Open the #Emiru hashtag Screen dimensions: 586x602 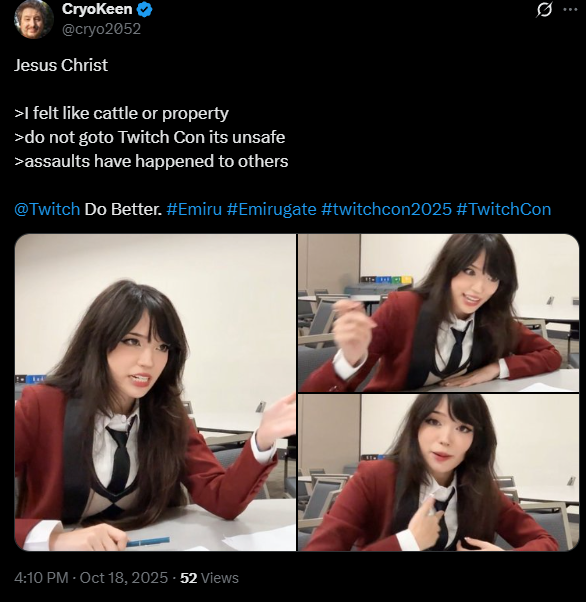click(194, 209)
